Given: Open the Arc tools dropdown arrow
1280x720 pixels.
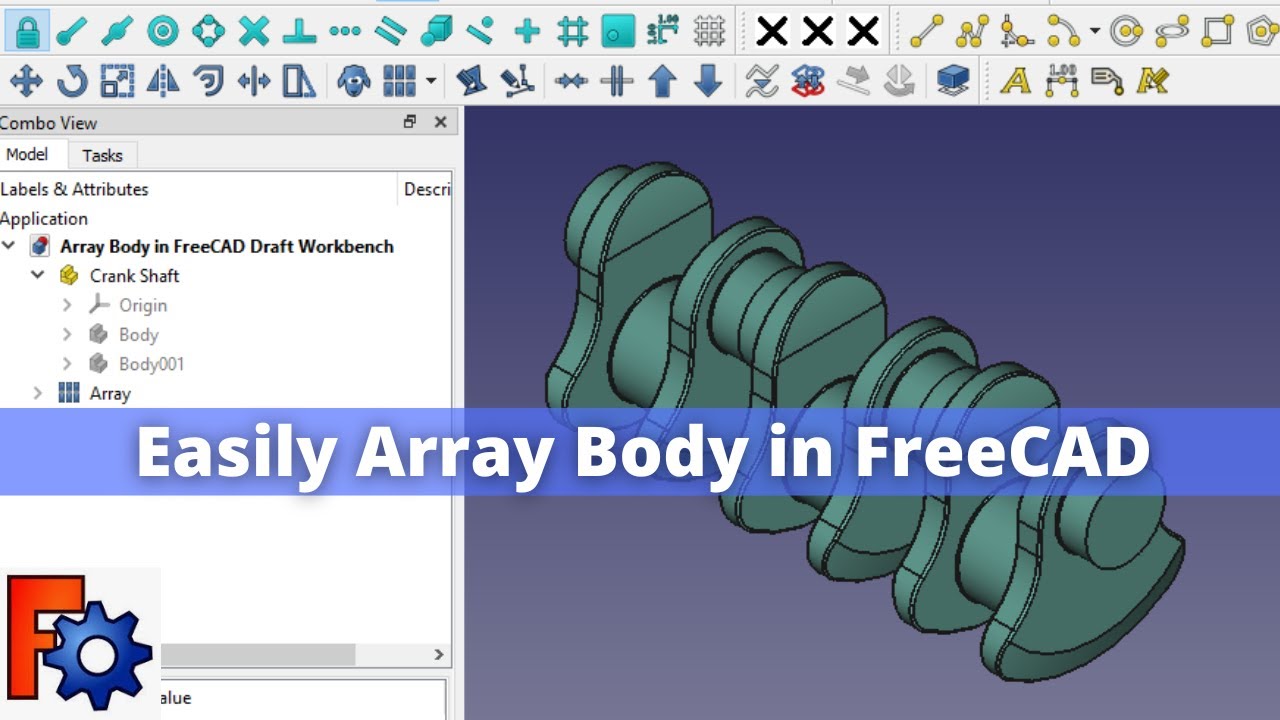Looking at the screenshot, I should pyautogui.click(x=1095, y=31).
